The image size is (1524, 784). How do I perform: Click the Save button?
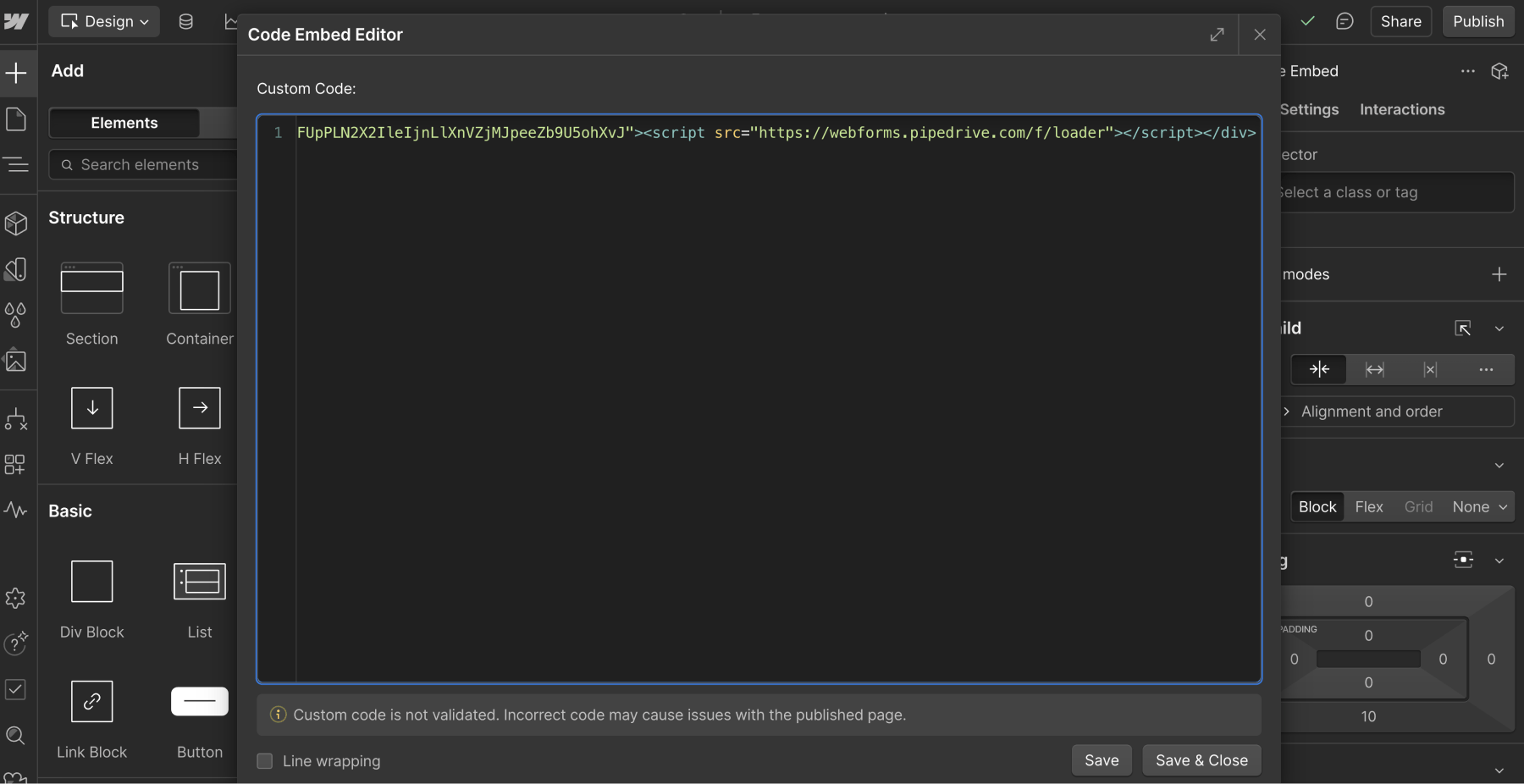(x=1102, y=760)
